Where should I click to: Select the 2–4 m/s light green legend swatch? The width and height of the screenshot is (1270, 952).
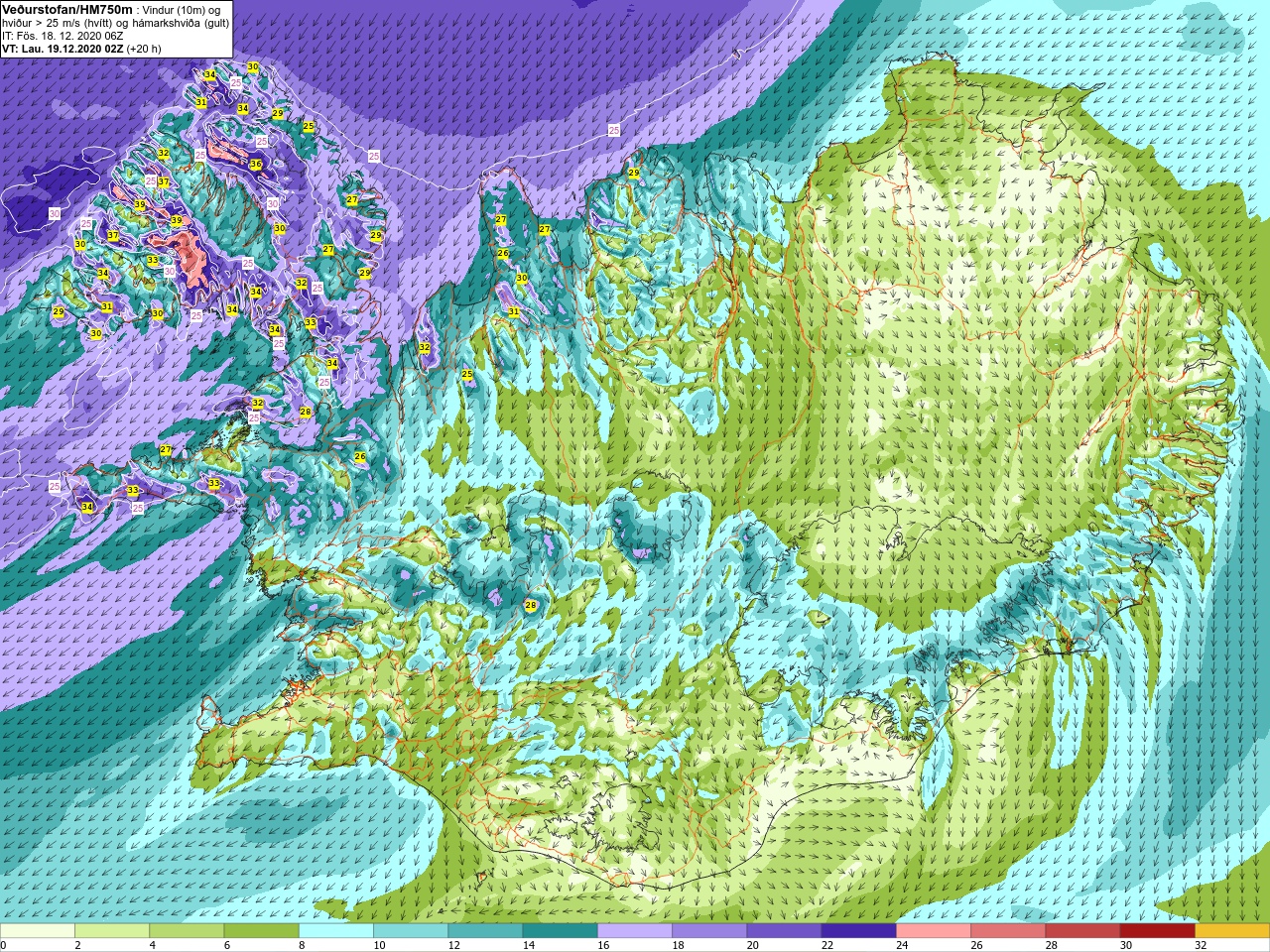coord(112,931)
